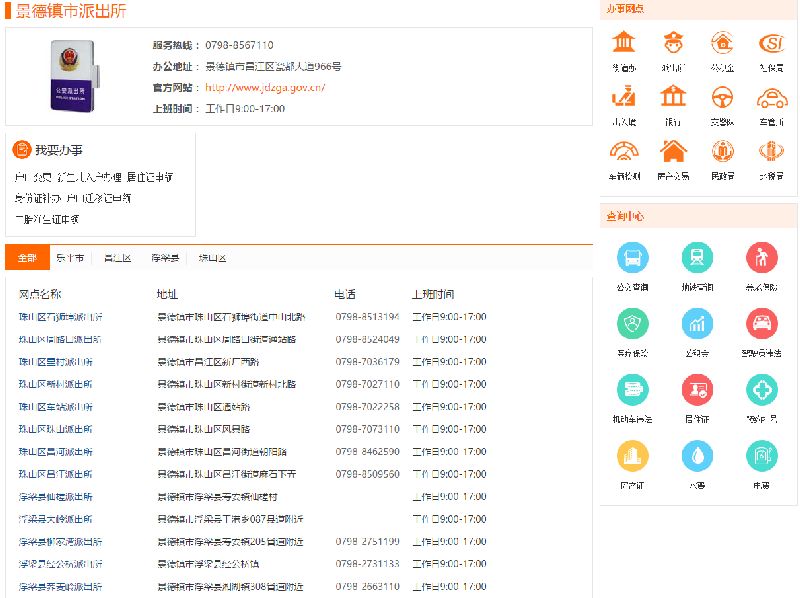The height and width of the screenshot is (598, 800).
Task: Open the 社保局 SI logo icon
Action: 770,44
